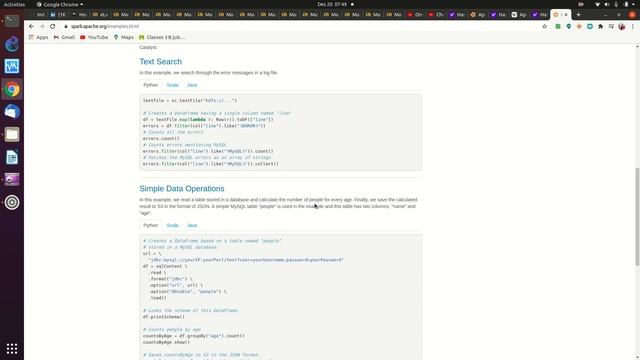Show all applications grid
Image resolution: width=640 pixels, height=360 pixels.
click(x=12, y=349)
